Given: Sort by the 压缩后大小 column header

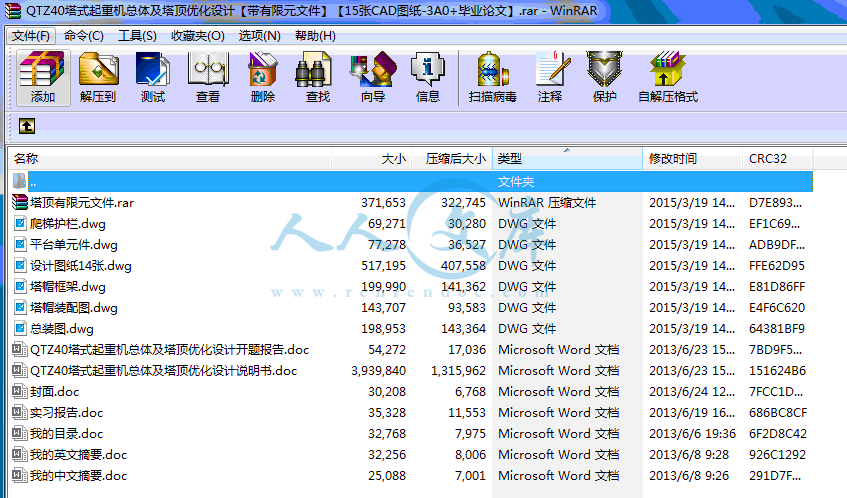Looking at the screenshot, I should [452, 159].
